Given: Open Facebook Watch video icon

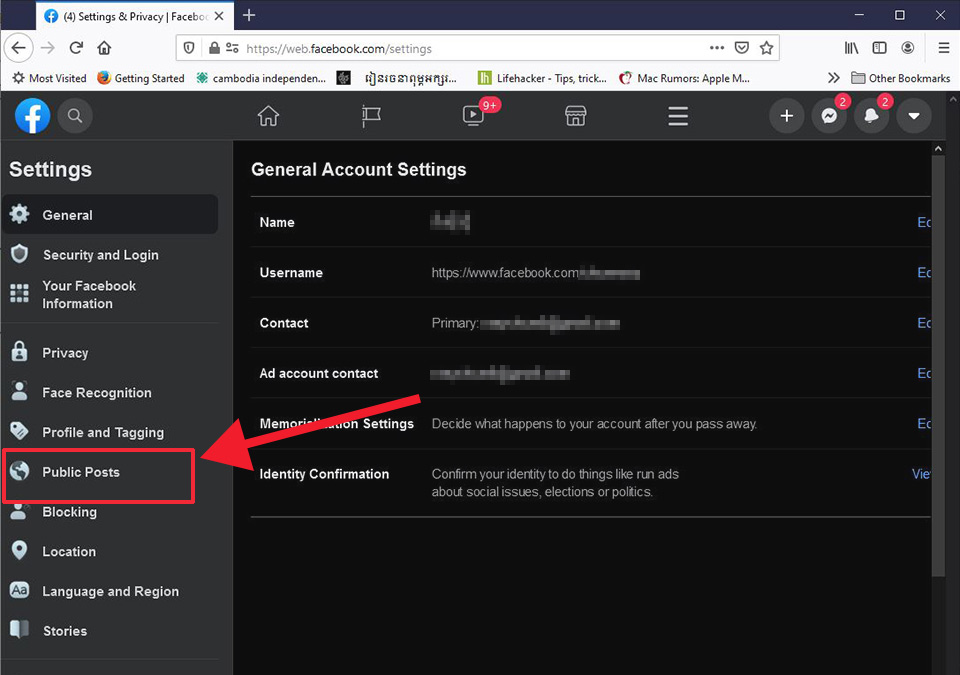Looking at the screenshot, I should coord(473,116).
